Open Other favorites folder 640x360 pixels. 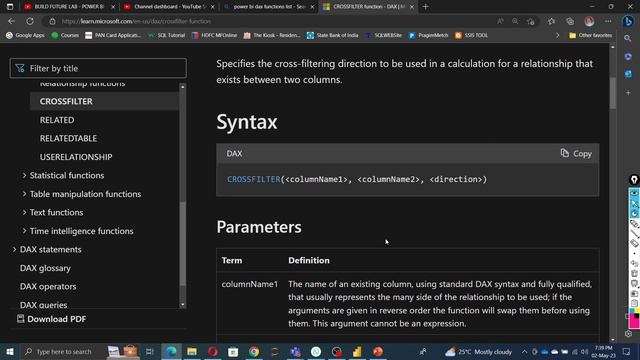[590, 36]
